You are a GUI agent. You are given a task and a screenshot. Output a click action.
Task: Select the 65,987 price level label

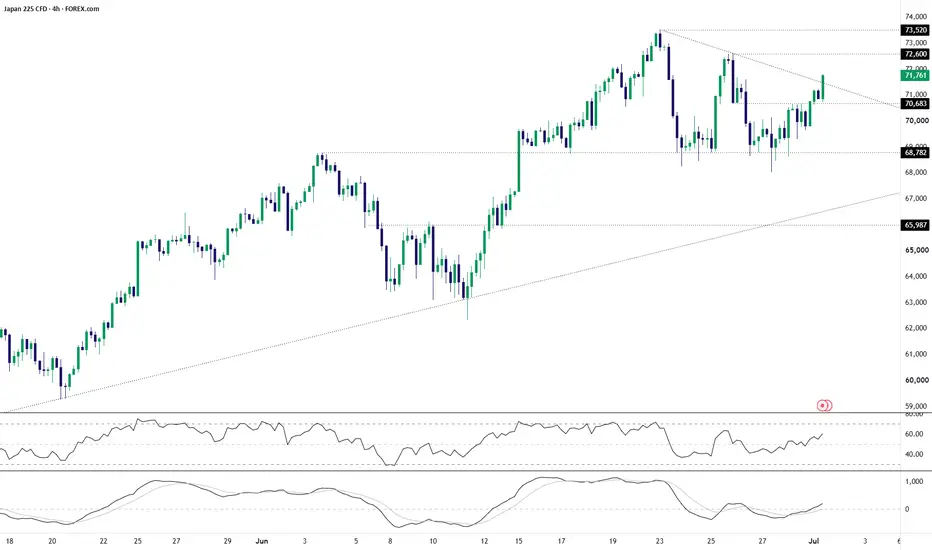click(x=915, y=225)
